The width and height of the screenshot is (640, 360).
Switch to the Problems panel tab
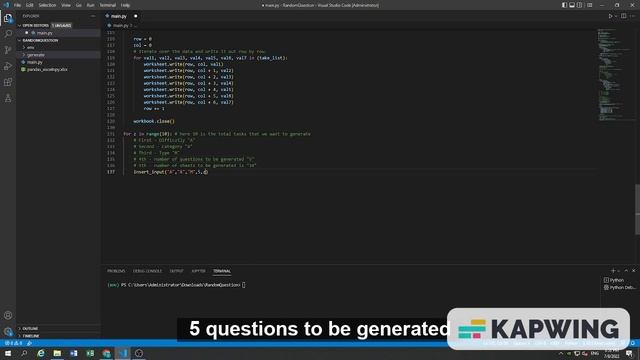tap(116, 271)
